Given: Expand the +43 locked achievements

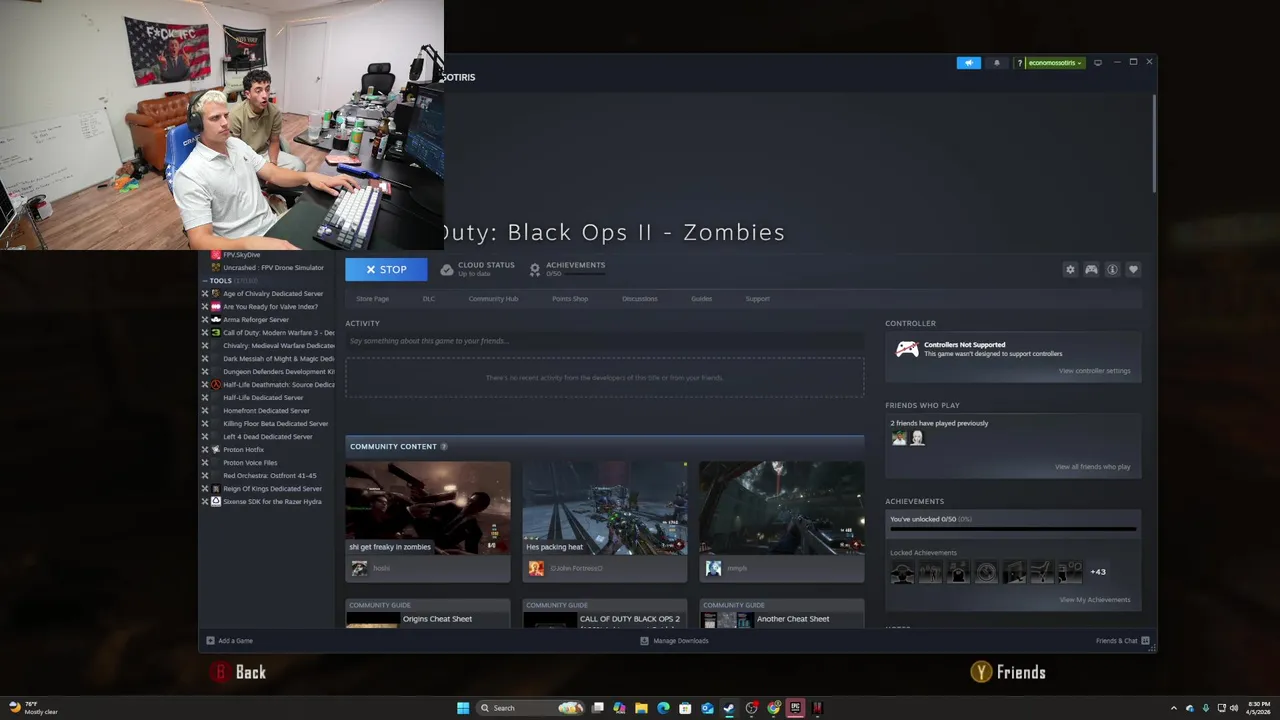Looking at the screenshot, I should click(1098, 572).
